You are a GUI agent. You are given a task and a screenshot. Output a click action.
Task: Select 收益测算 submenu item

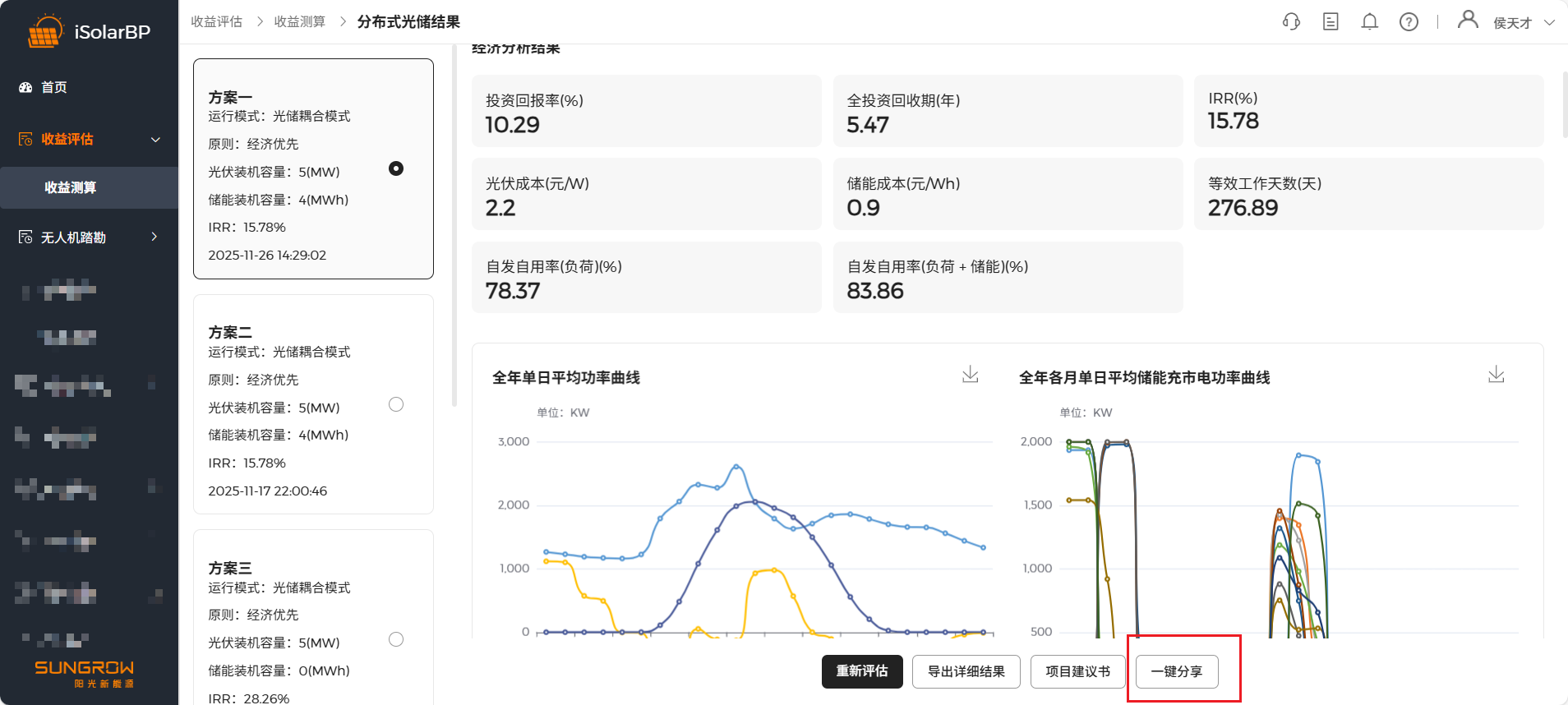[x=71, y=187]
